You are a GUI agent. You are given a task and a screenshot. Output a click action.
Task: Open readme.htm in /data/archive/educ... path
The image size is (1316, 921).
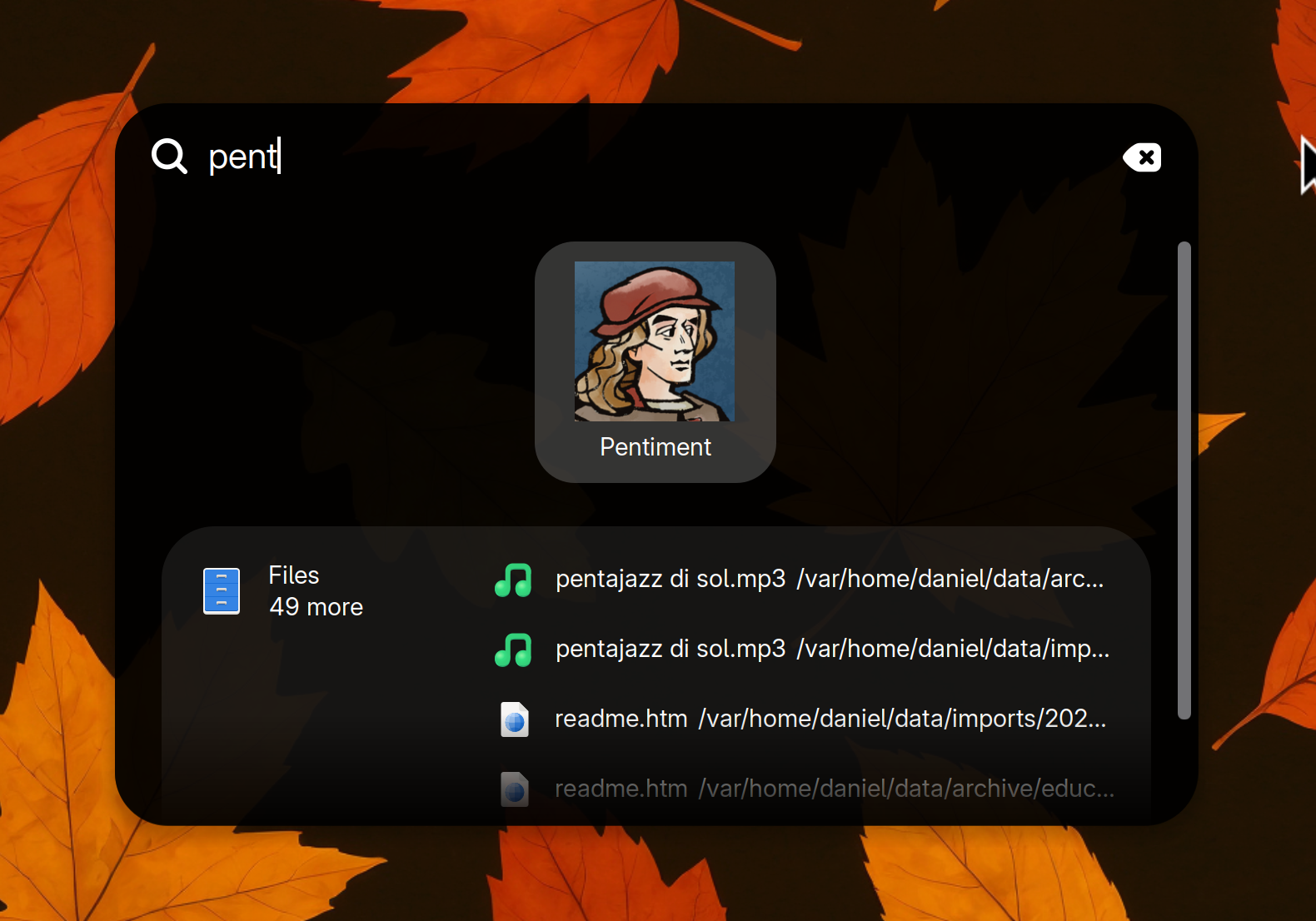804,789
